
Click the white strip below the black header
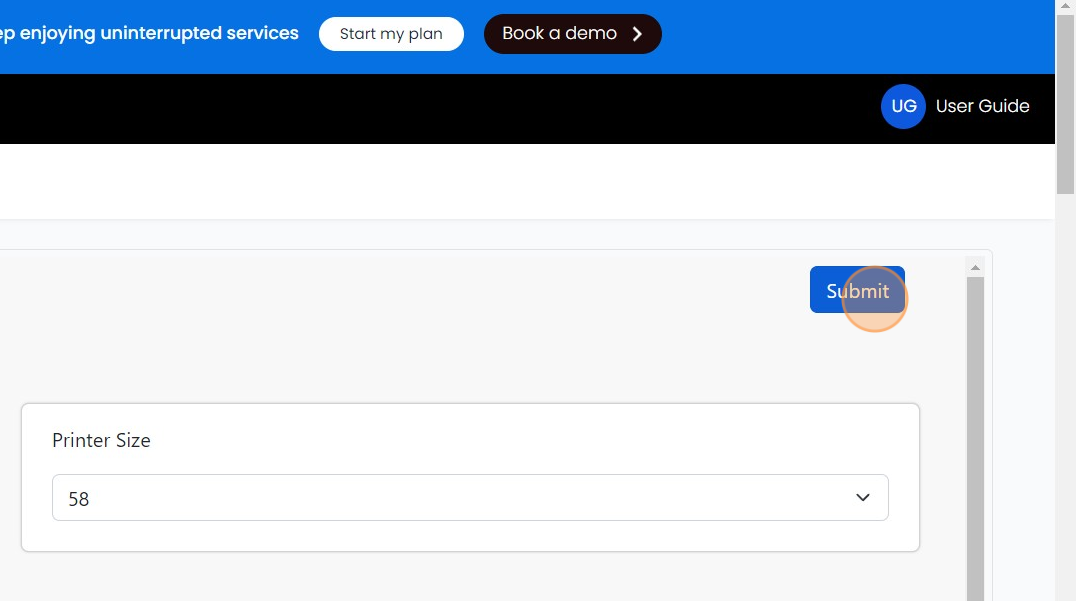tap(500, 182)
